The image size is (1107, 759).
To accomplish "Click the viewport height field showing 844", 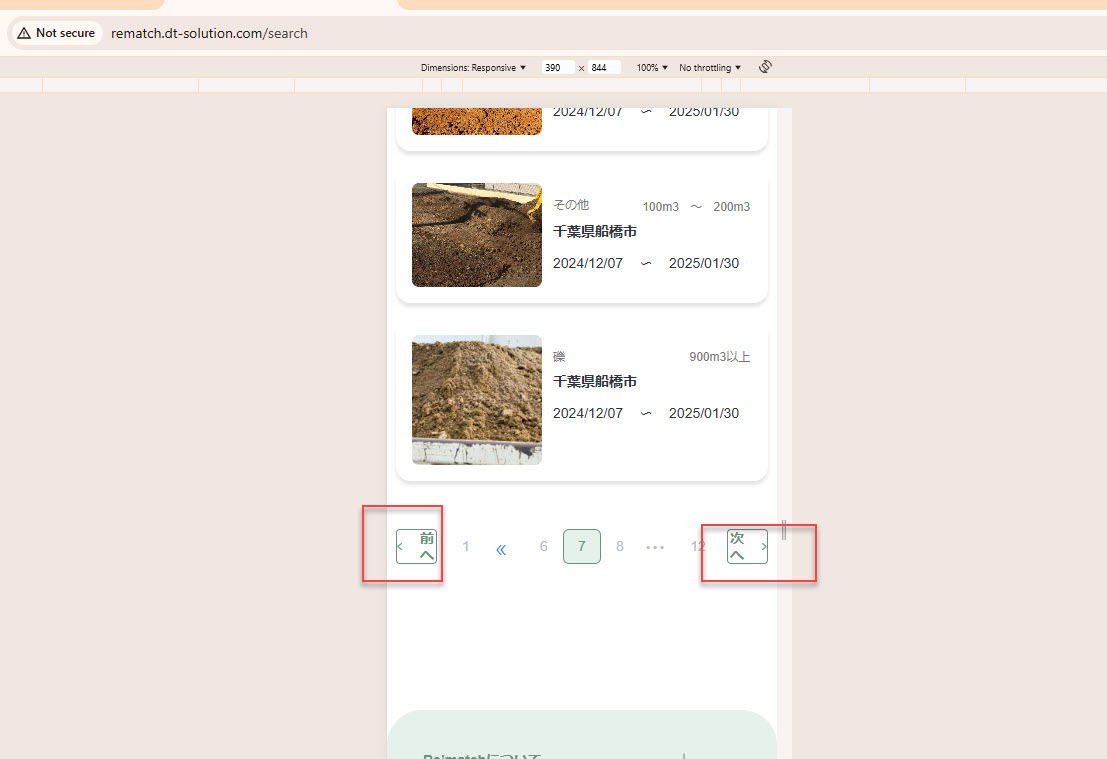I will pyautogui.click(x=603, y=68).
